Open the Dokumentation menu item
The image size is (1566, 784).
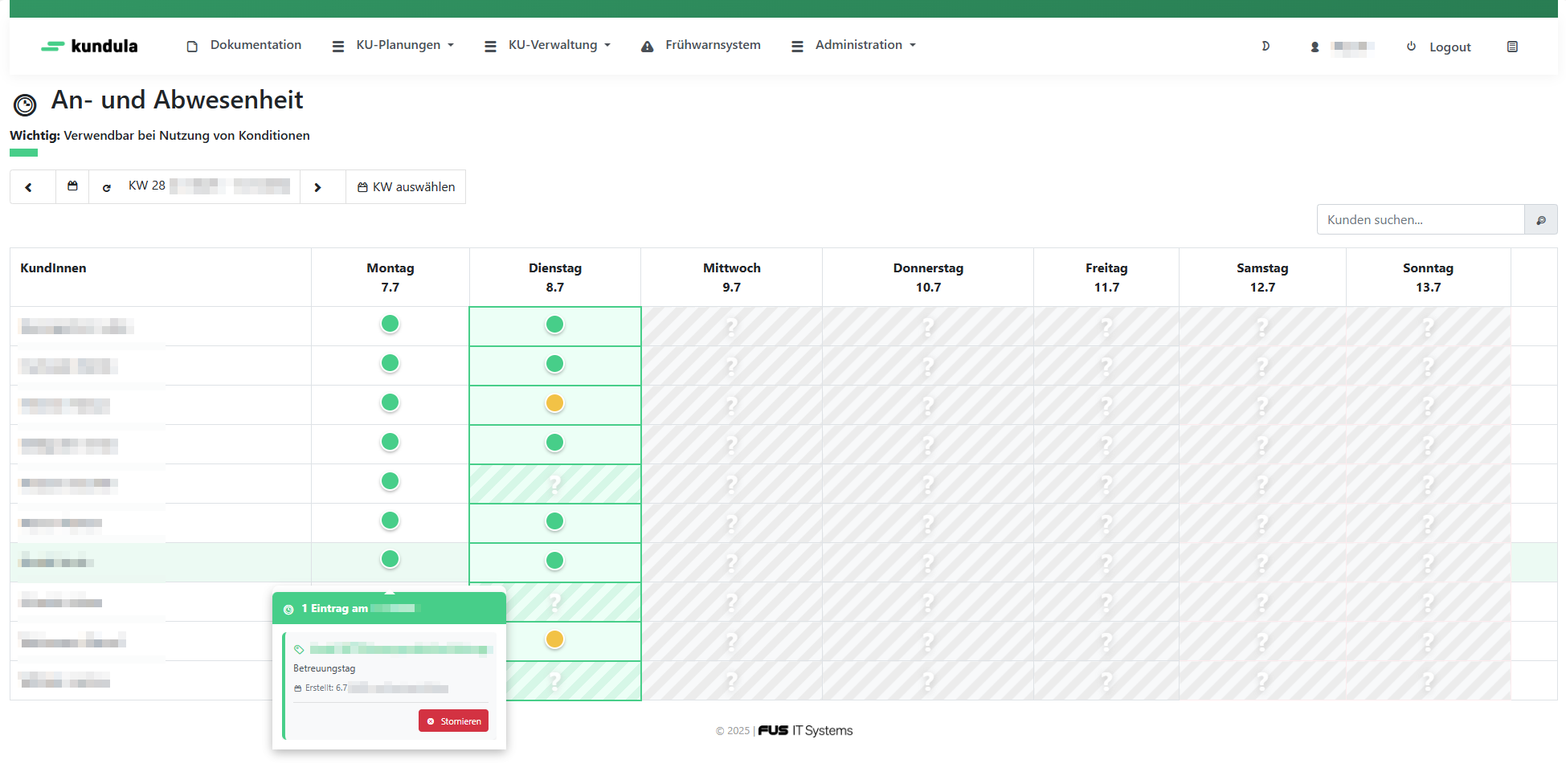coord(244,46)
